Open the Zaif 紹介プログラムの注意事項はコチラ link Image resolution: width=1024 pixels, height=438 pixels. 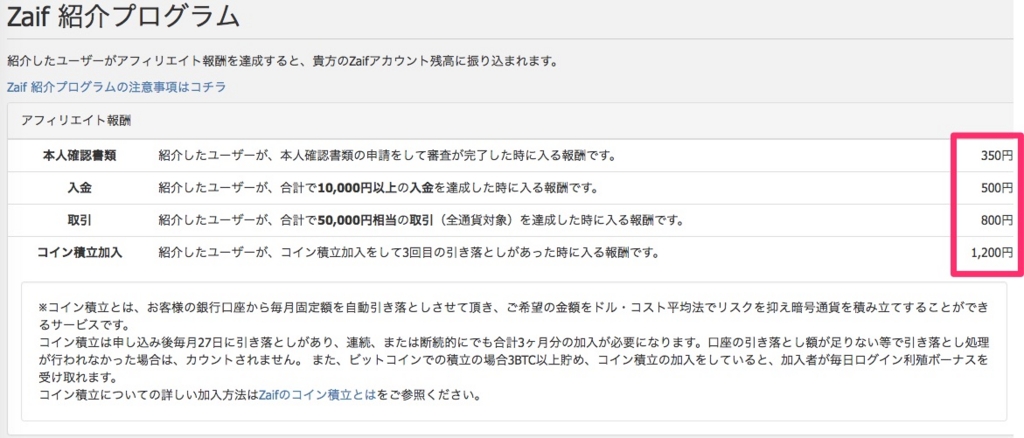tap(116, 87)
